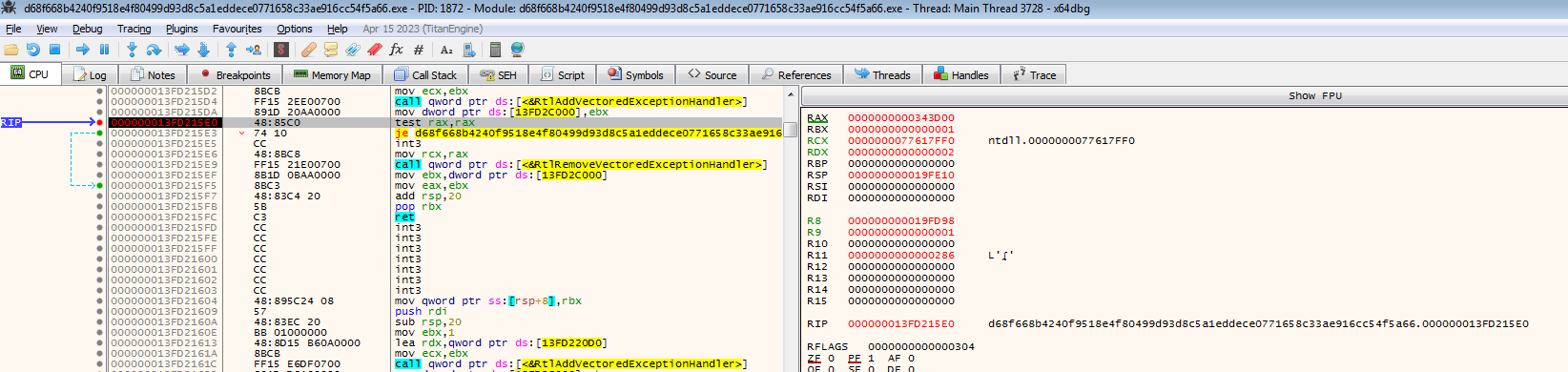Restart the debugged program
The image size is (1568, 372).
[33, 50]
